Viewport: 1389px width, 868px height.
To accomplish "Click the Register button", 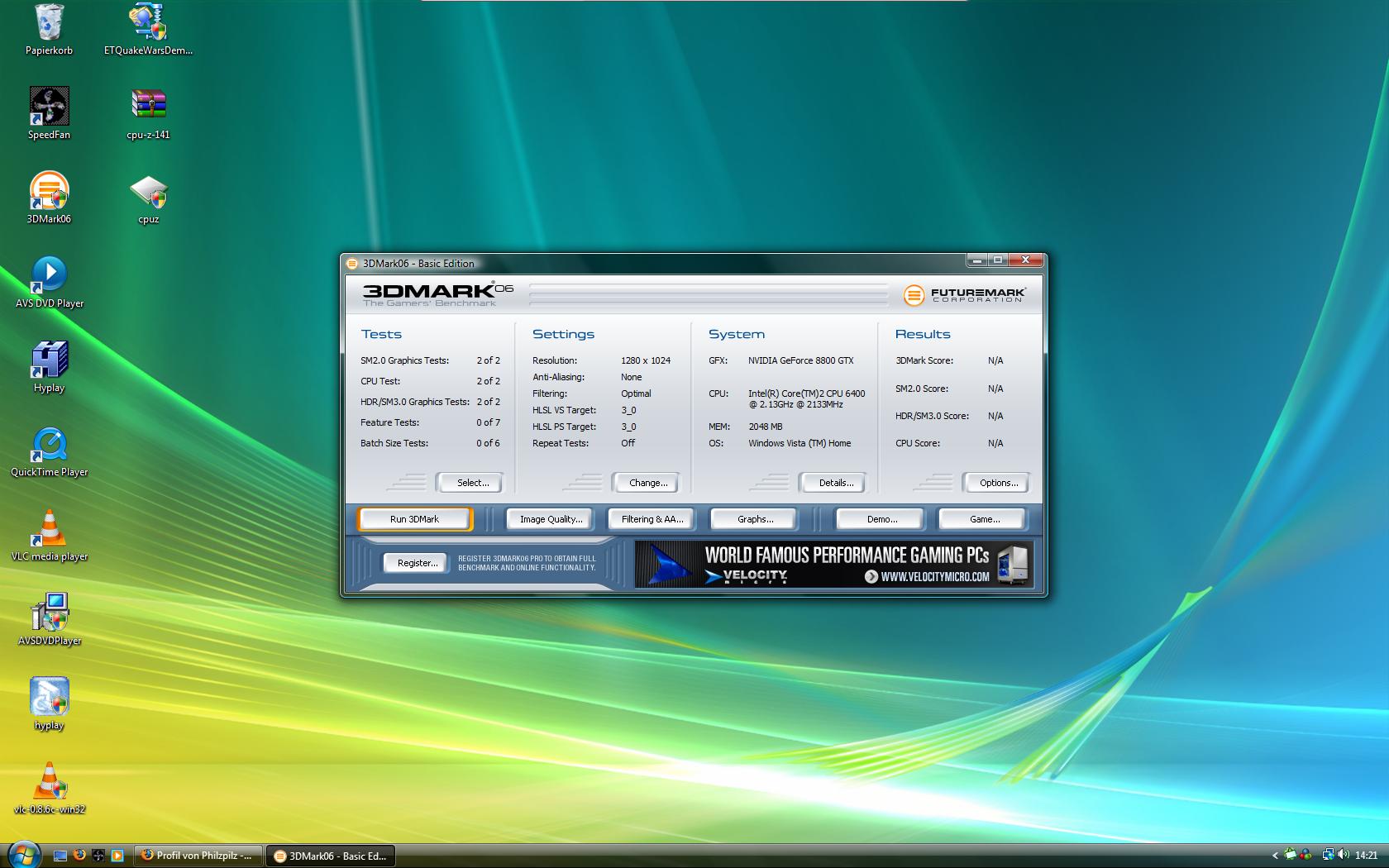I will click(x=417, y=563).
